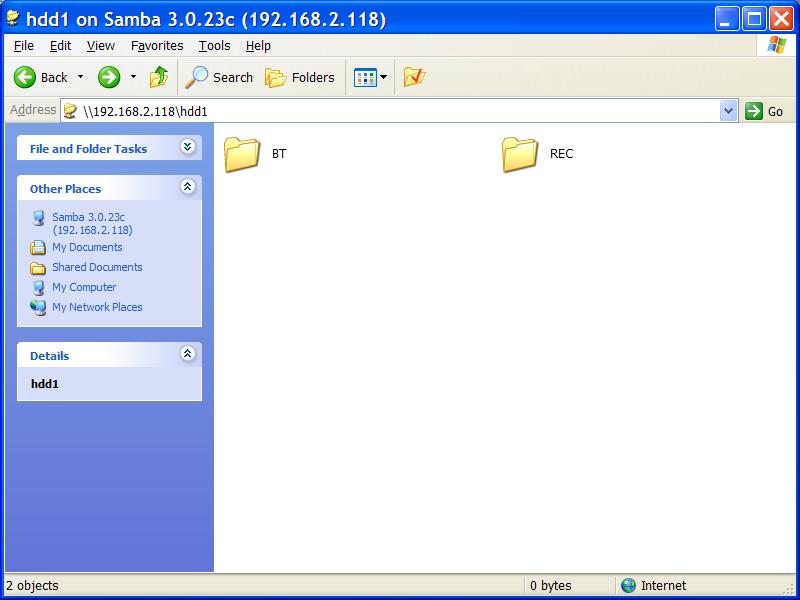
Task: Go up one folder level
Action: (x=159, y=78)
